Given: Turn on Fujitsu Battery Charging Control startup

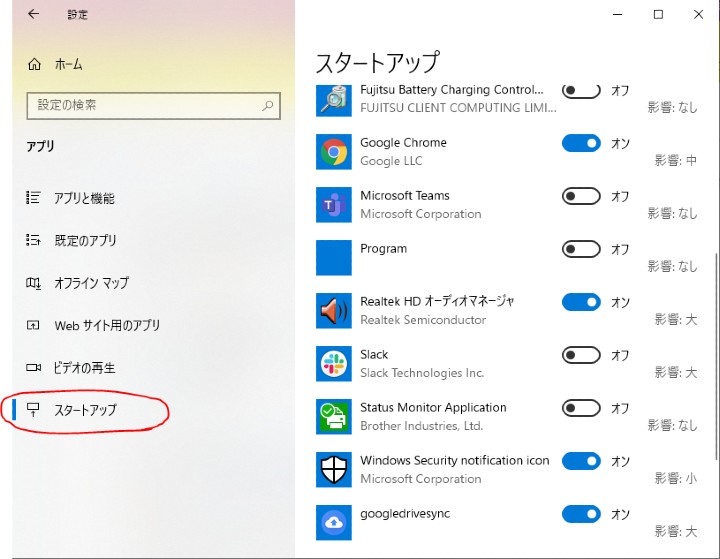Looking at the screenshot, I should pos(581,90).
